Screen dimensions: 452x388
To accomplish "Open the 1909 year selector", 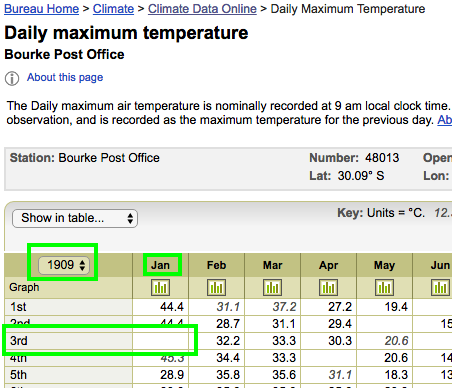I will [x=64, y=265].
